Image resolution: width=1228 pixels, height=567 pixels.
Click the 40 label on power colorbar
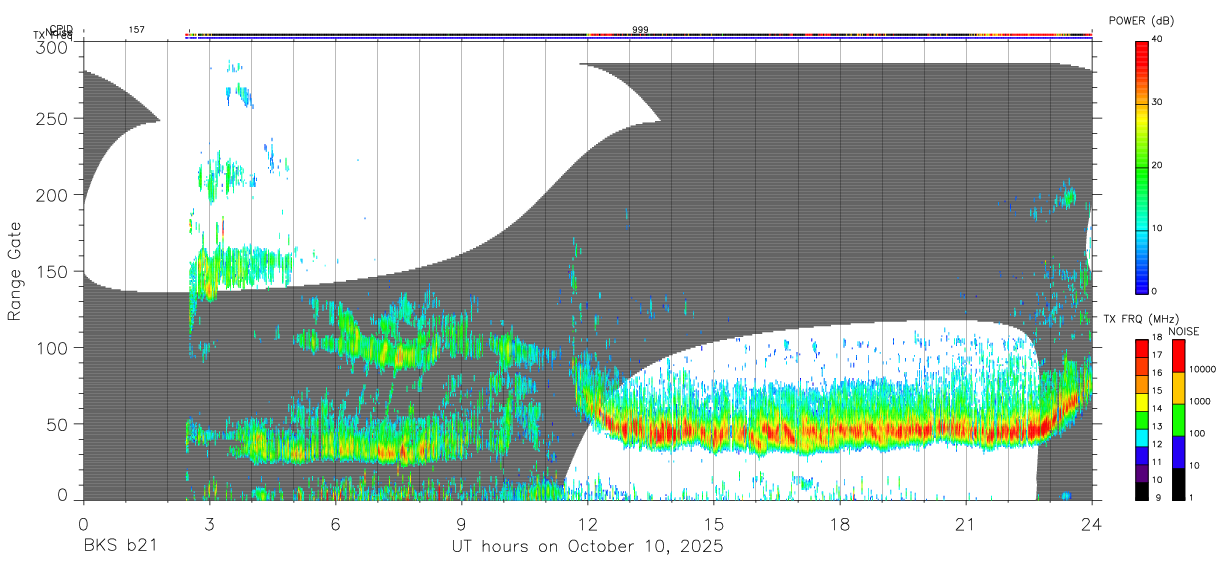[x=1157, y=39]
